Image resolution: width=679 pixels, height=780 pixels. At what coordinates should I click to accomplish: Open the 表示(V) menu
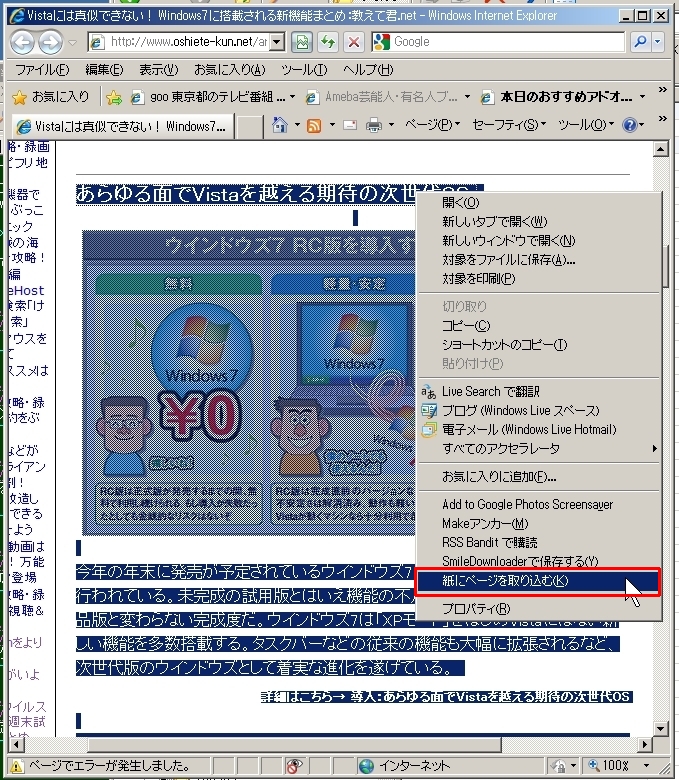pos(158,70)
